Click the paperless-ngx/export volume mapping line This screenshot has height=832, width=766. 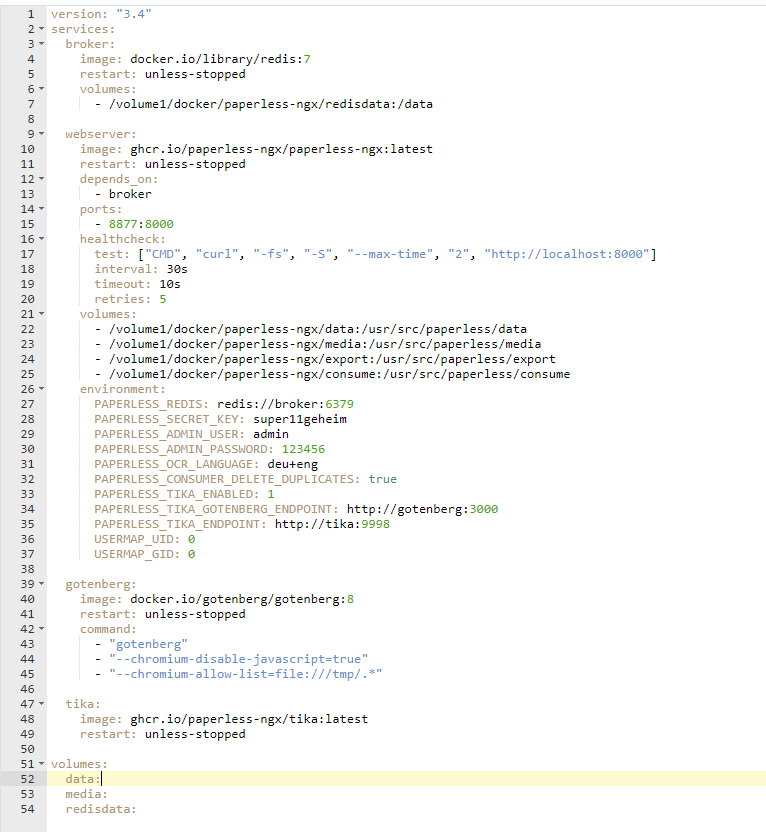(x=332, y=359)
